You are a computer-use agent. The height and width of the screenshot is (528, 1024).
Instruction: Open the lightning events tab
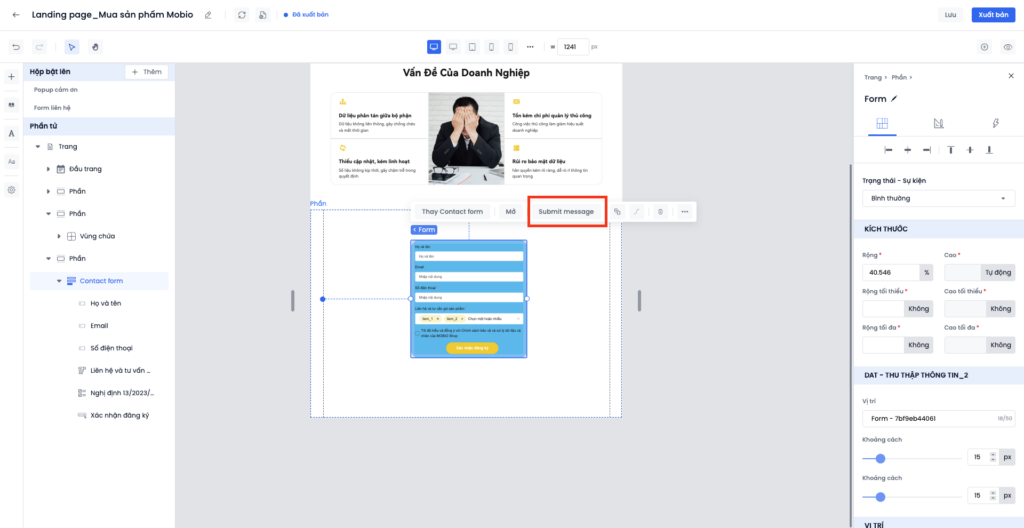tap(995, 123)
